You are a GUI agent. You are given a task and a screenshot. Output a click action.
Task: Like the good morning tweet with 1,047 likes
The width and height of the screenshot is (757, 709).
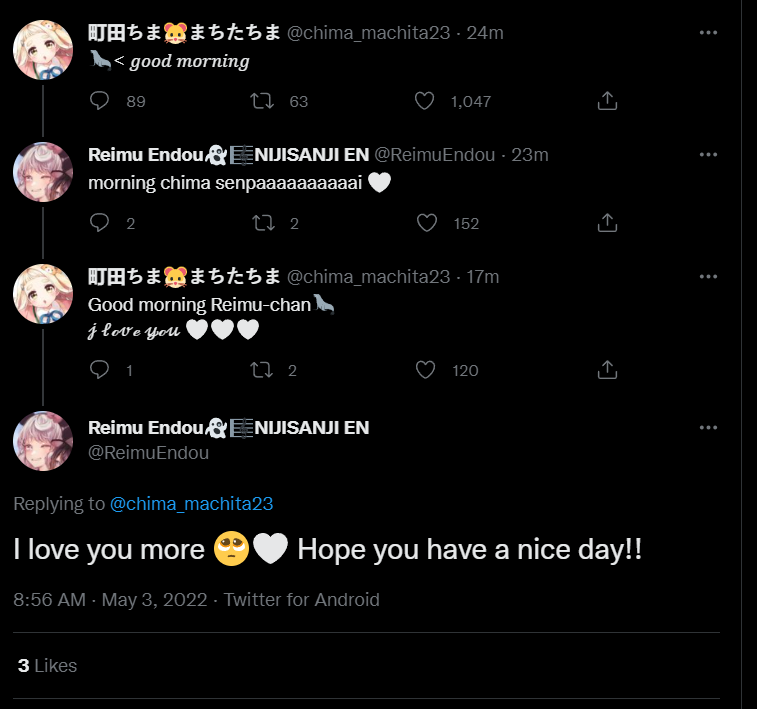point(425,101)
